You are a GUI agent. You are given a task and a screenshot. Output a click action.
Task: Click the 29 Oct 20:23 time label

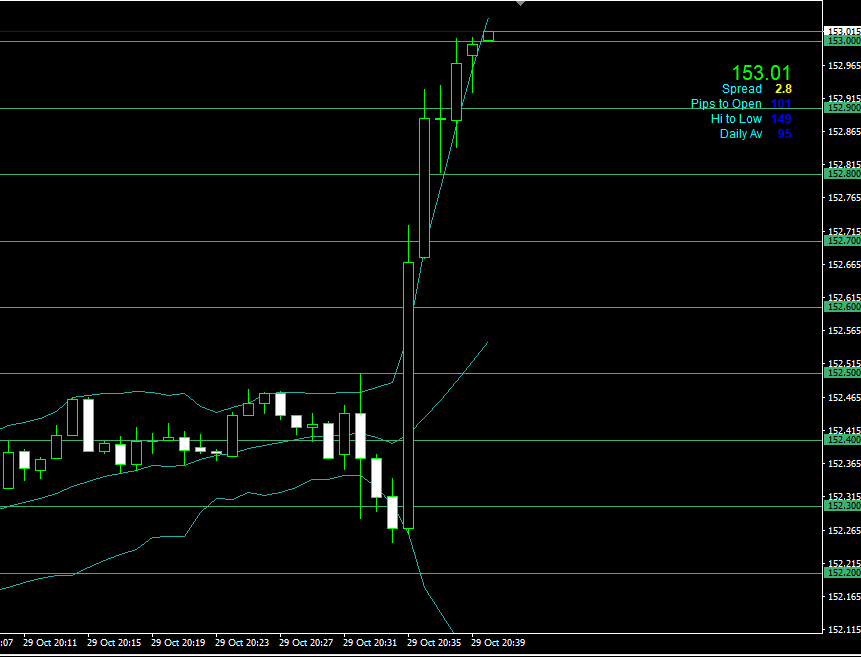tap(242, 643)
